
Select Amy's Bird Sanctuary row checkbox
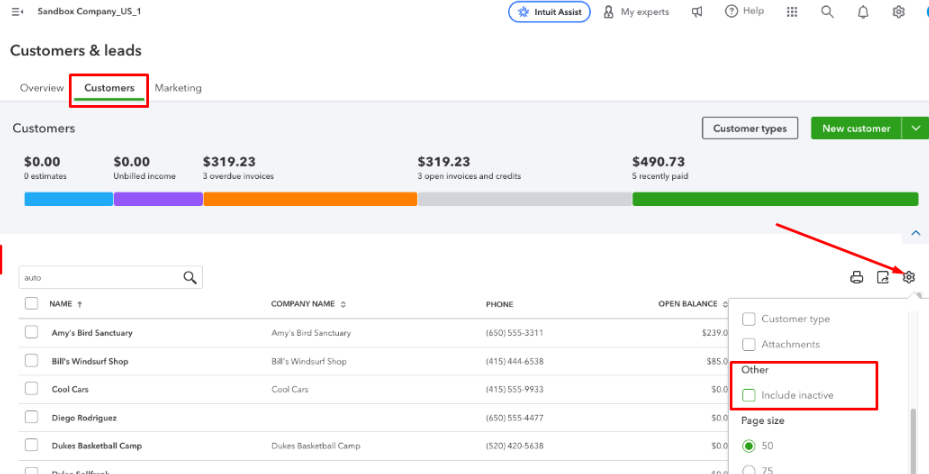pos(31,332)
